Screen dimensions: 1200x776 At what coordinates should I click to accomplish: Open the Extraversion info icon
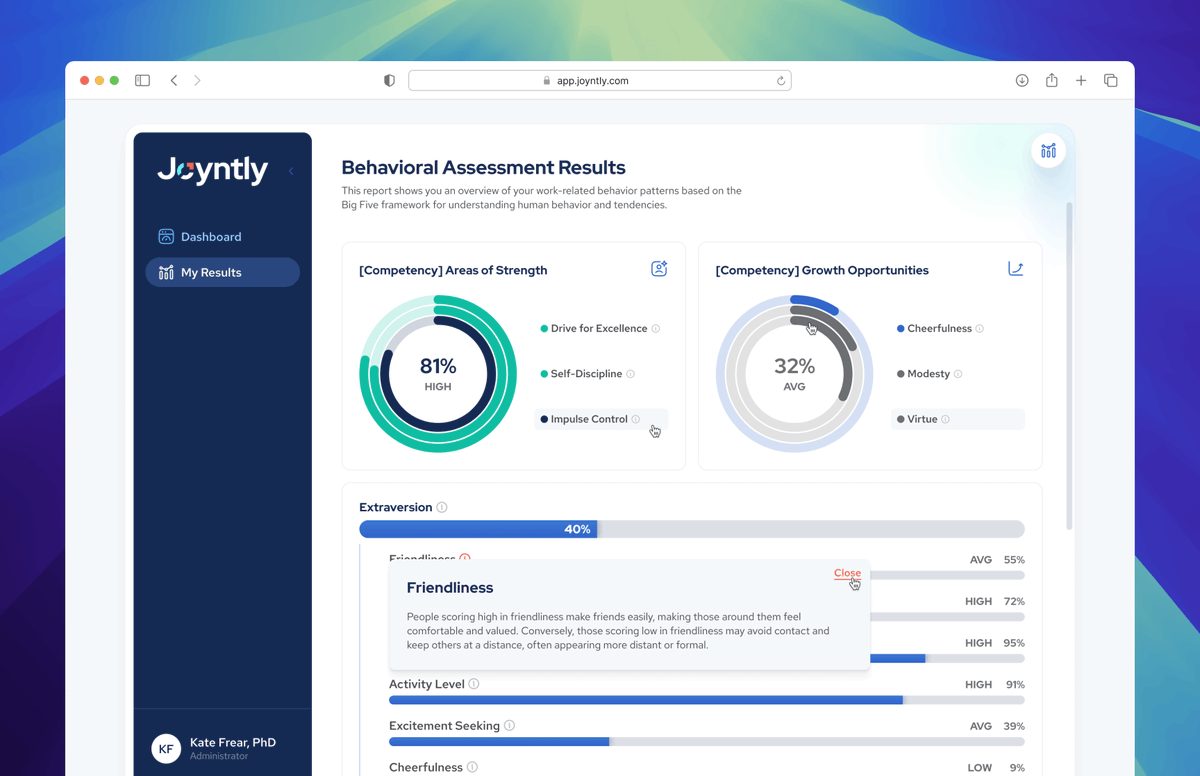[442, 508]
